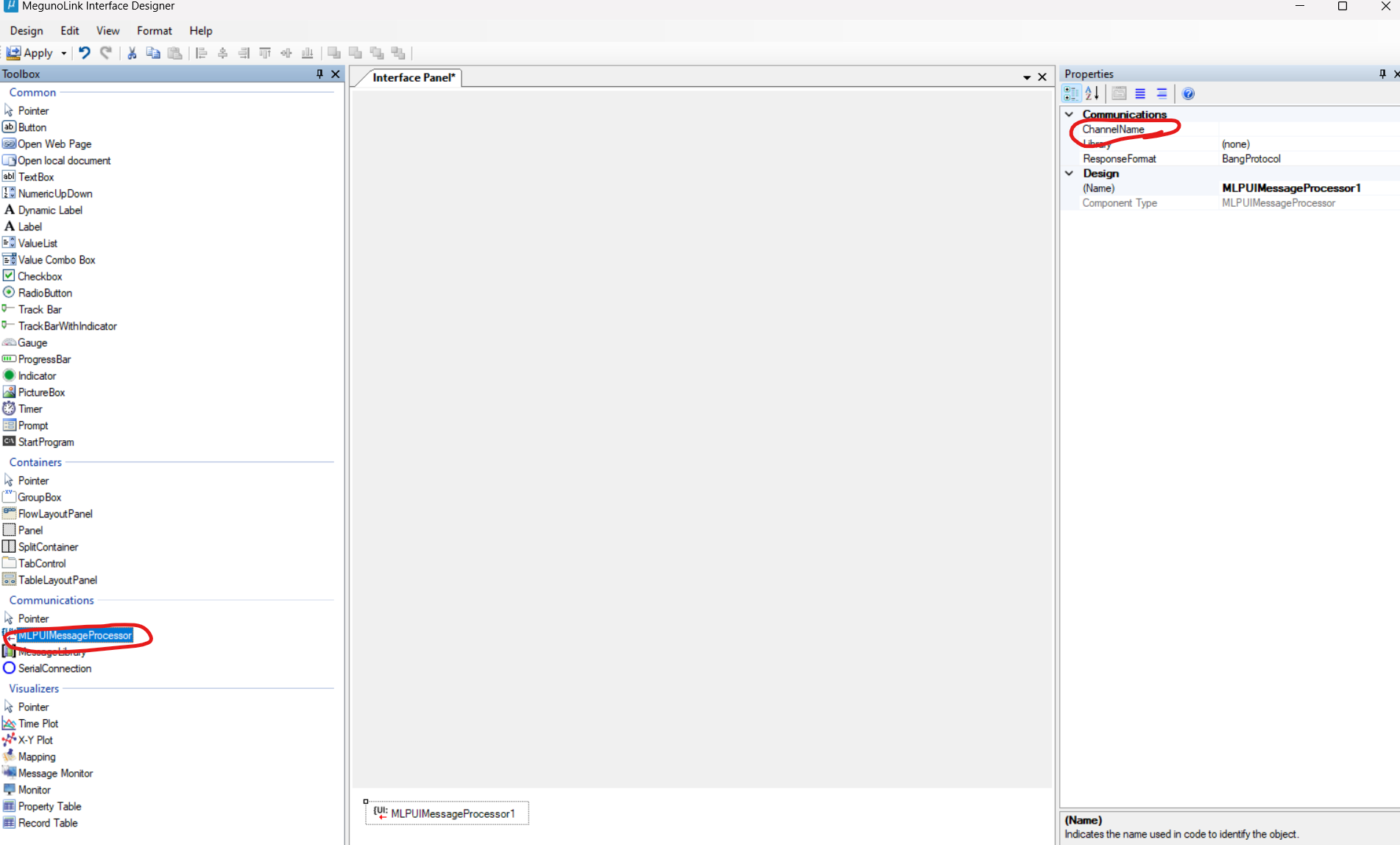Viewport: 1400px width, 845px height.
Task: Open Properties help via the question mark icon
Action: pyautogui.click(x=1188, y=93)
